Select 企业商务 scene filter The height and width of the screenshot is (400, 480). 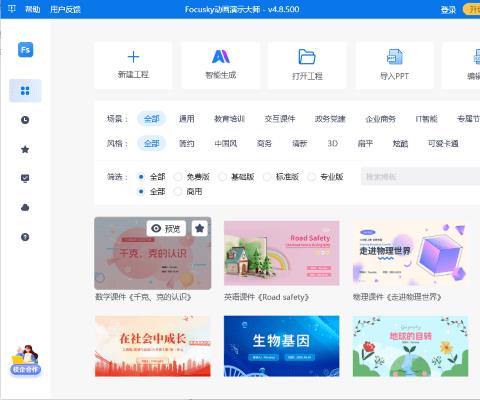point(381,119)
